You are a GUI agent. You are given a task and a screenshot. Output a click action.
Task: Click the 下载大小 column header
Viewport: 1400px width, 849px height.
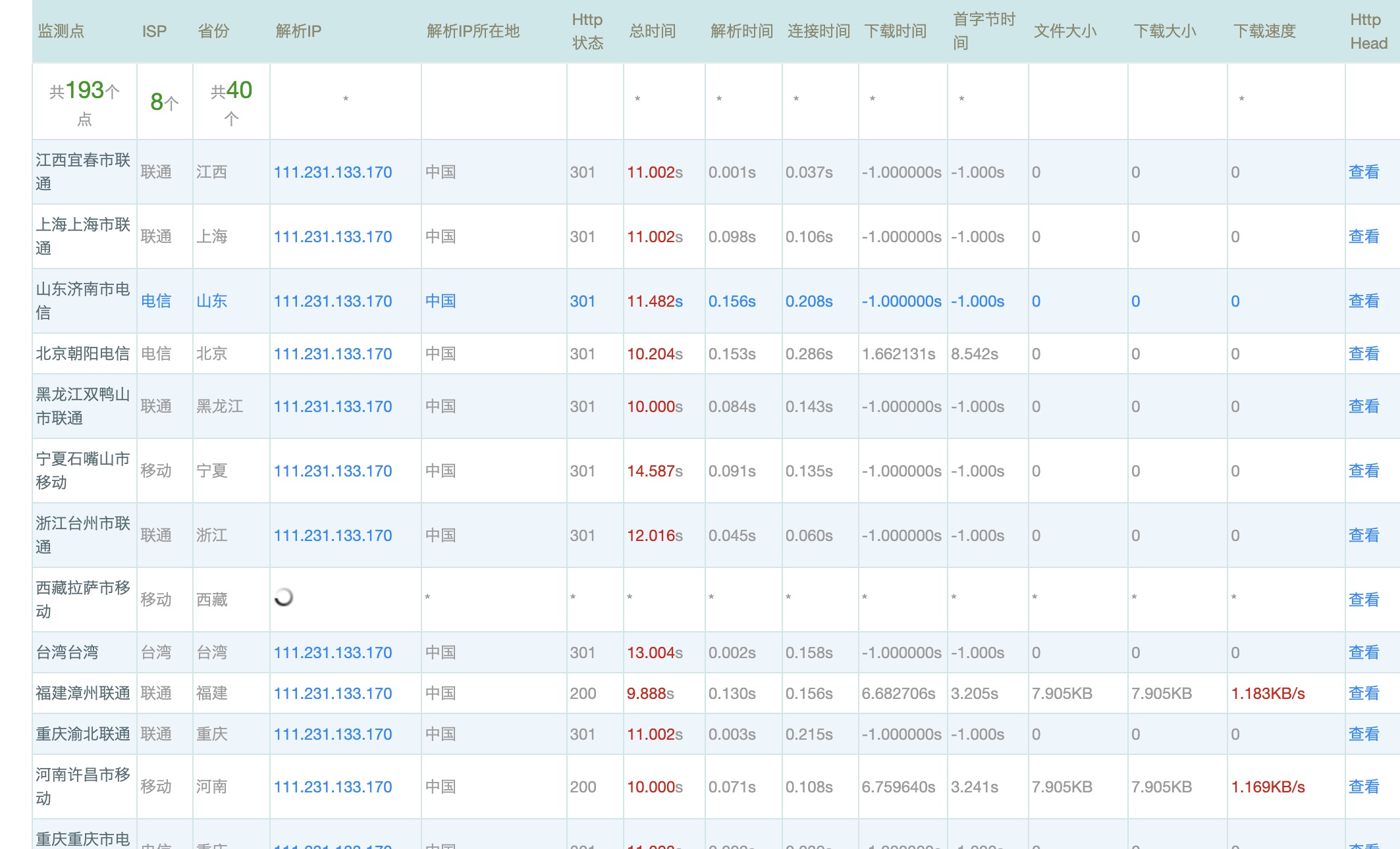(1164, 31)
